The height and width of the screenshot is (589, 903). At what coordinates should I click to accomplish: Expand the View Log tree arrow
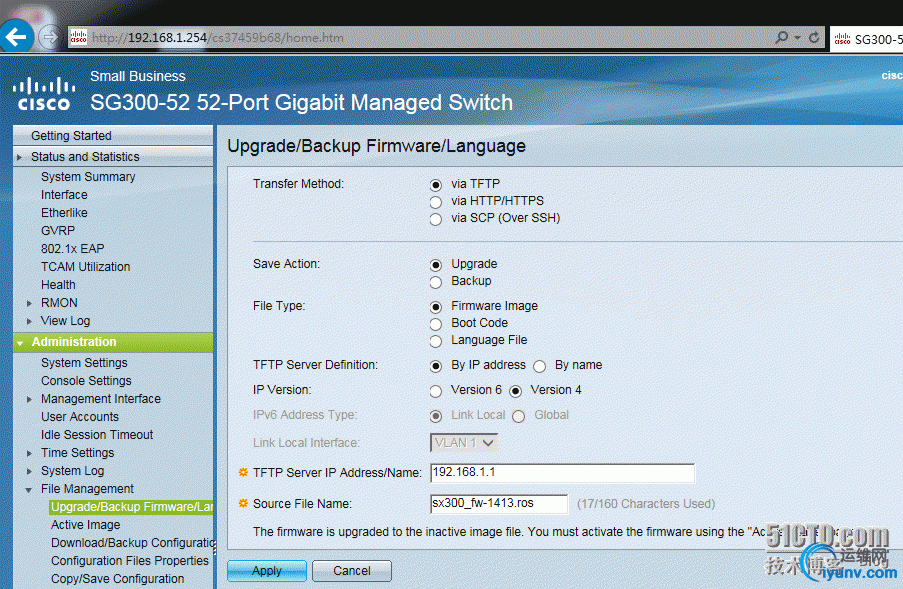[29, 321]
